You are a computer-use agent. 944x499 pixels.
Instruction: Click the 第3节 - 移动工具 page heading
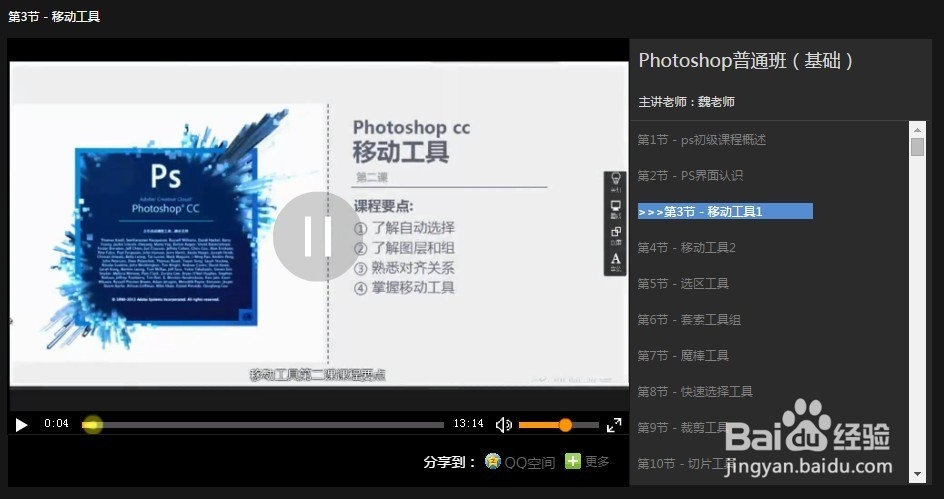tap(54, 16)
